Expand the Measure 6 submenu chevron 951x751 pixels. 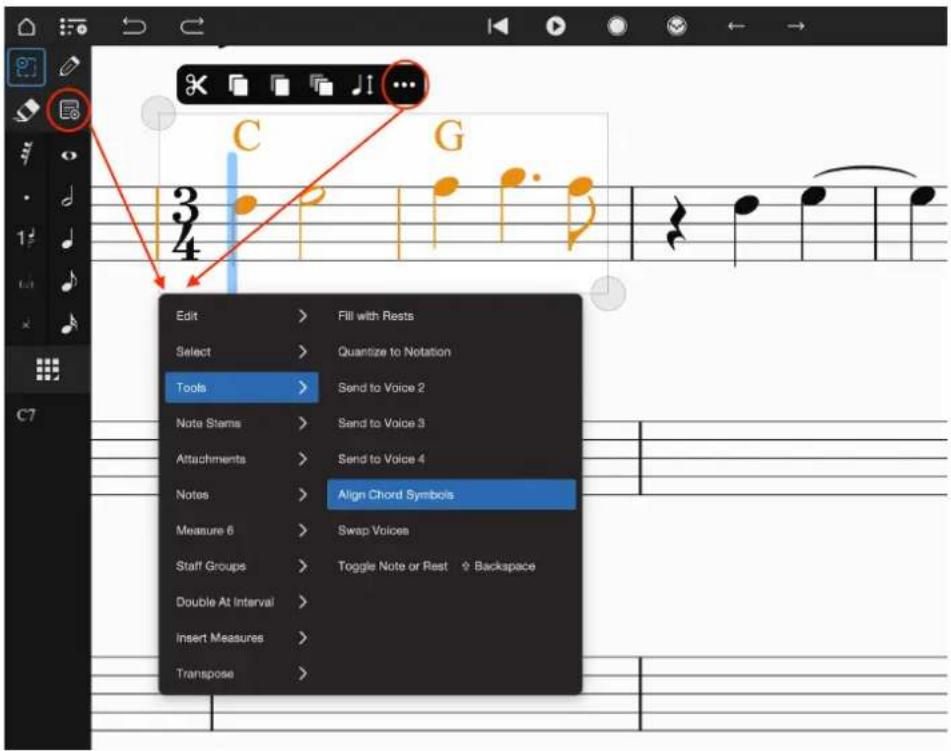pos(303,531)
